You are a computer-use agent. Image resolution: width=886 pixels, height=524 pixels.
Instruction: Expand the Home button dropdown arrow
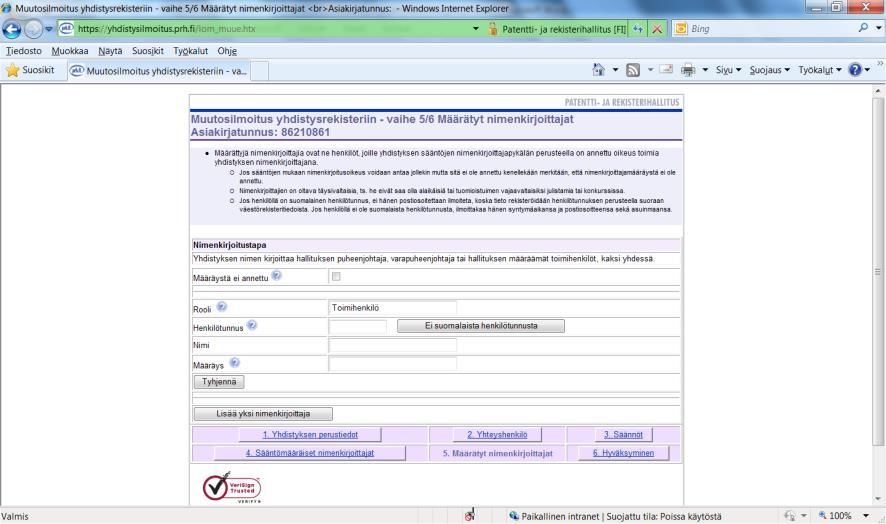coord(615,70)
